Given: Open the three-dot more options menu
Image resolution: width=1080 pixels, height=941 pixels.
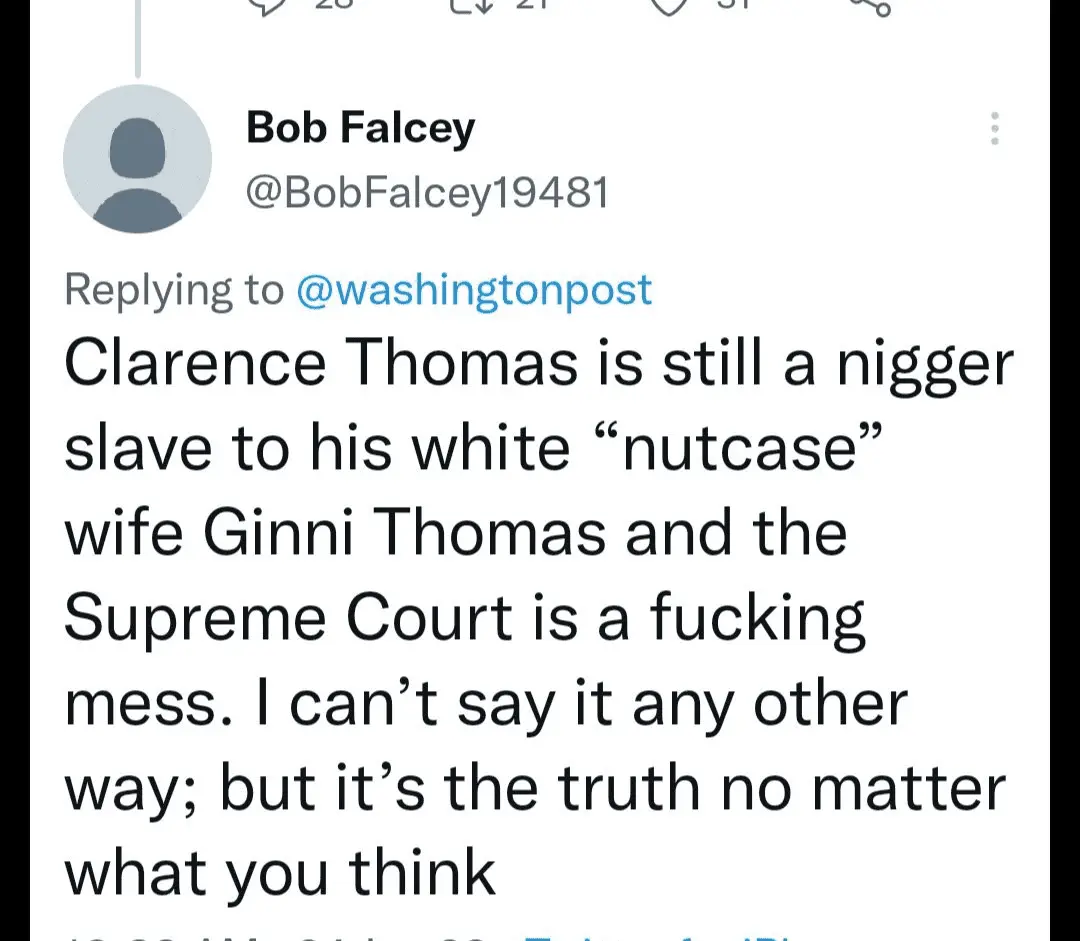Looking at the screenshot, I should click(x=994, y=129).
